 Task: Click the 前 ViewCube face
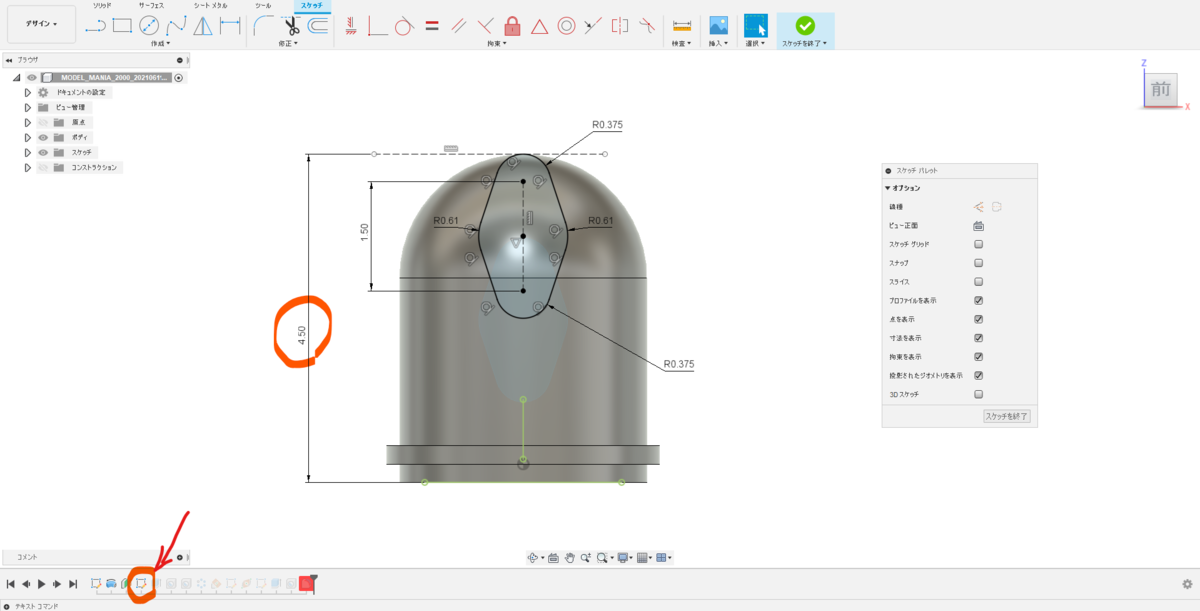1160,90
